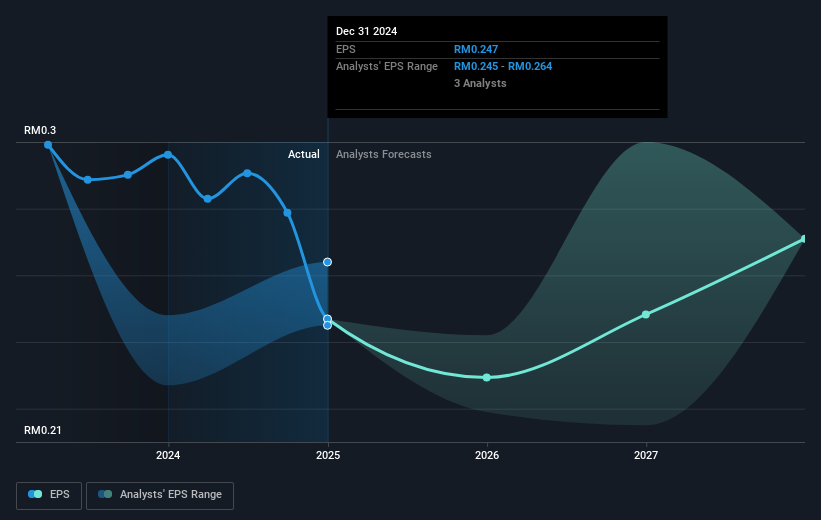Click the analyst range upper marker at 2025
The width and height of the screenshot is (821, 520).
pyautogui.click(x=327, y=262)
